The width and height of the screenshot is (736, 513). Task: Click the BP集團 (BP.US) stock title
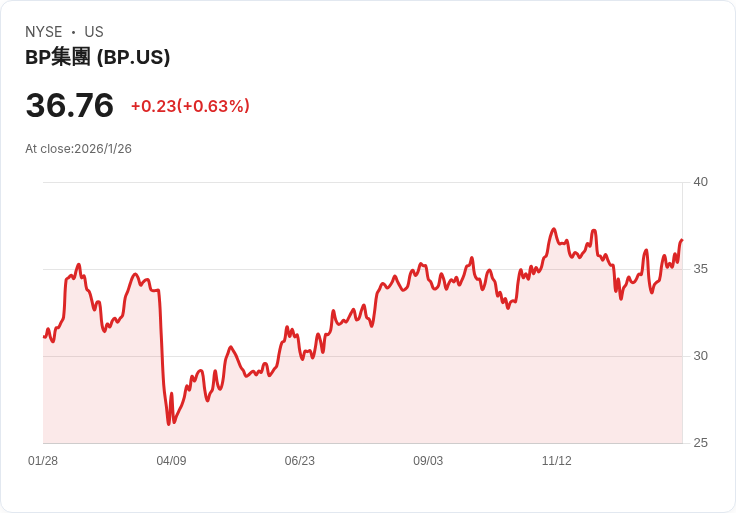(x=98, y=57)
